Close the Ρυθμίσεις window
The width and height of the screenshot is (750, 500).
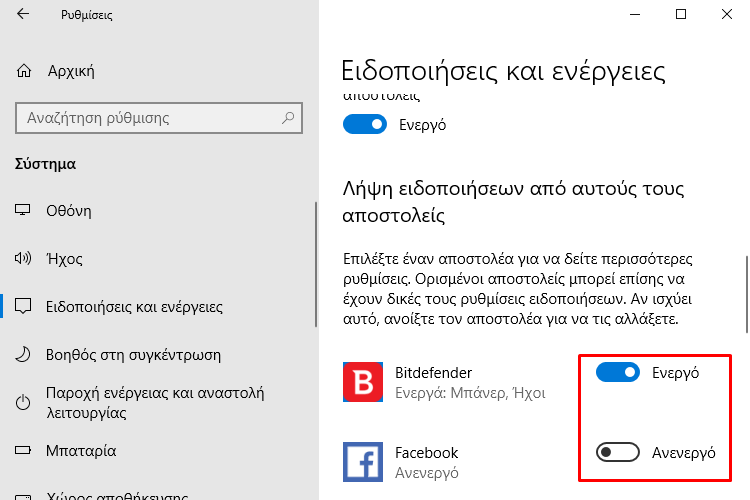tap(727, 14)
